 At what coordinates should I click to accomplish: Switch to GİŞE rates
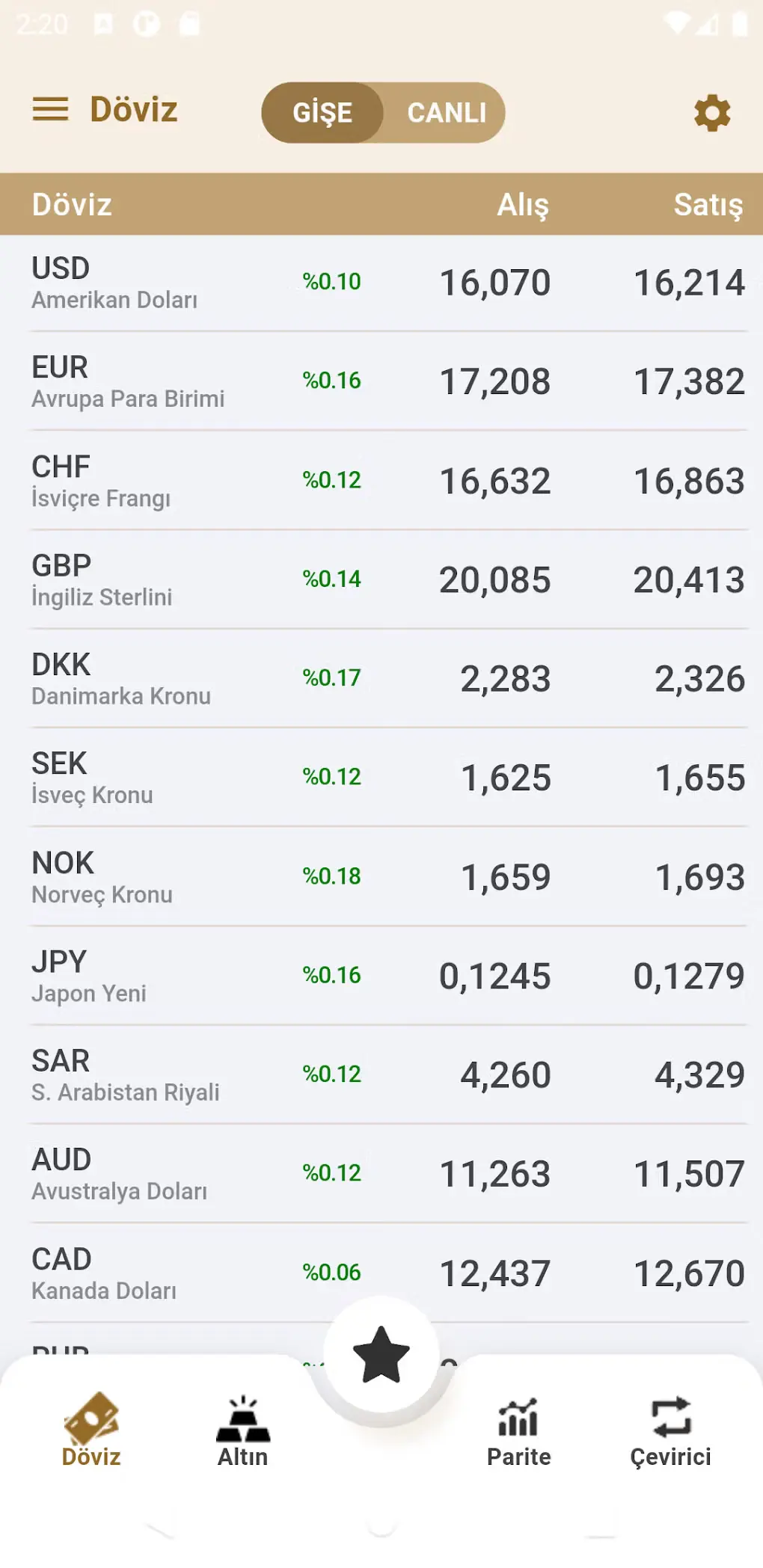[322, 113]
